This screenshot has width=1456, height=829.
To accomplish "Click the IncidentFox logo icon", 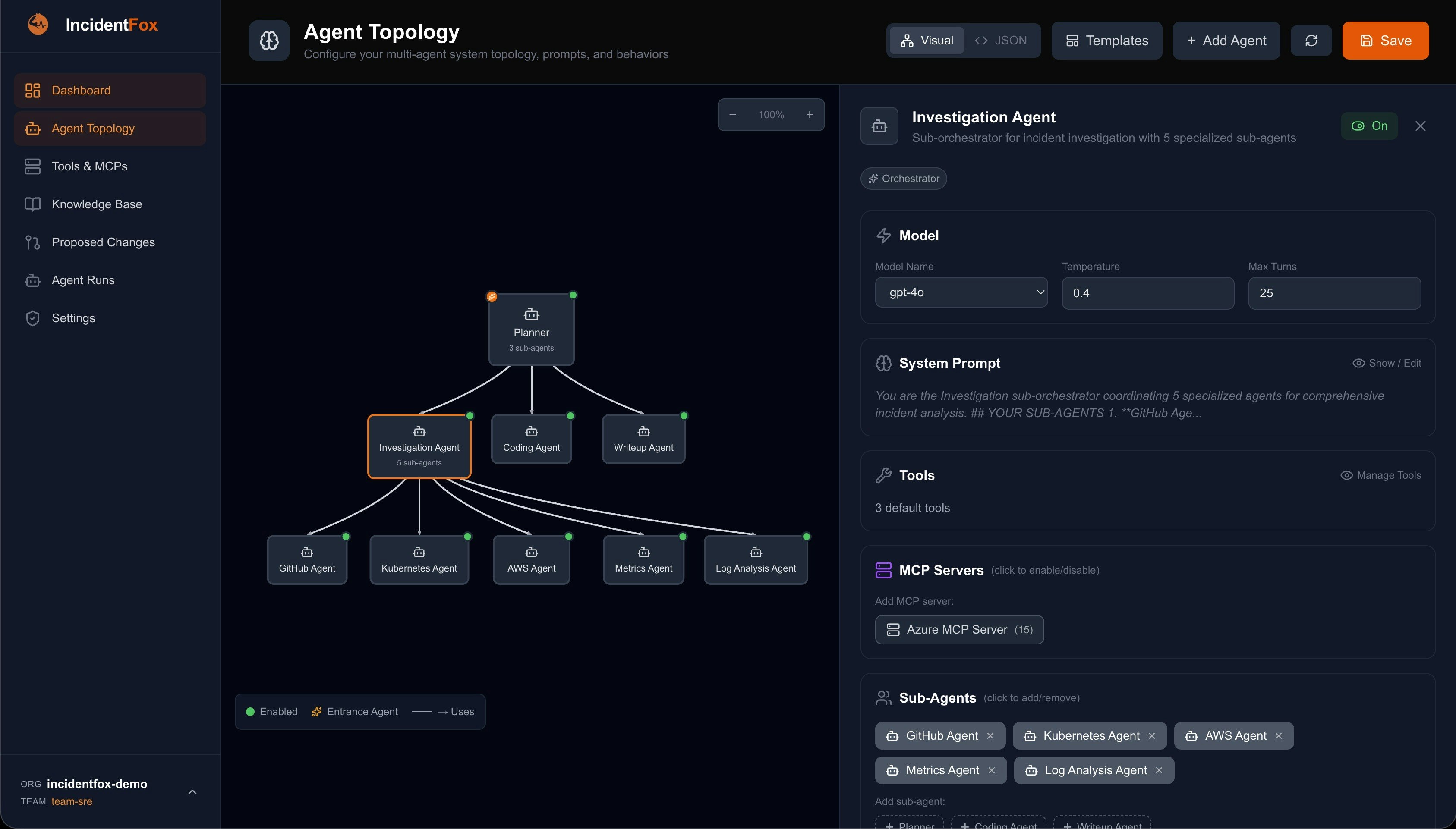I will pyautogui.click(x=38, y=24).
